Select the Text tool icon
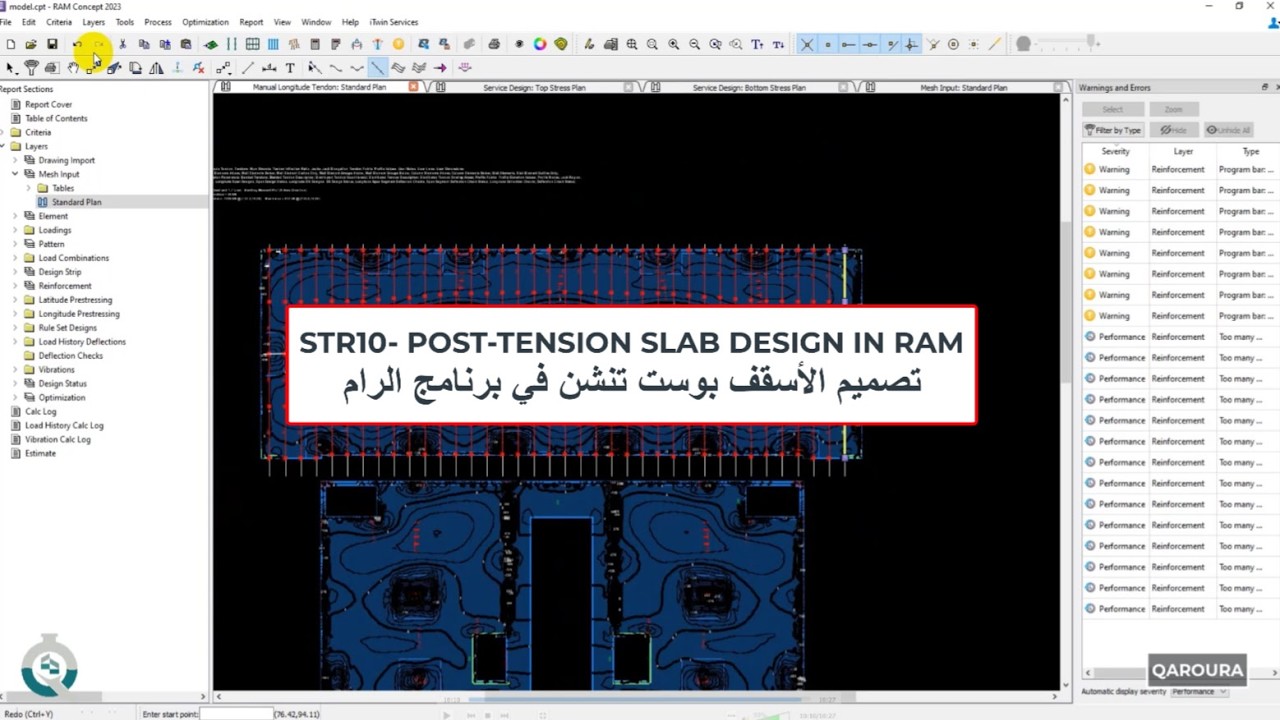Viewport: 1280px width, 720px height. click(290, 68)
